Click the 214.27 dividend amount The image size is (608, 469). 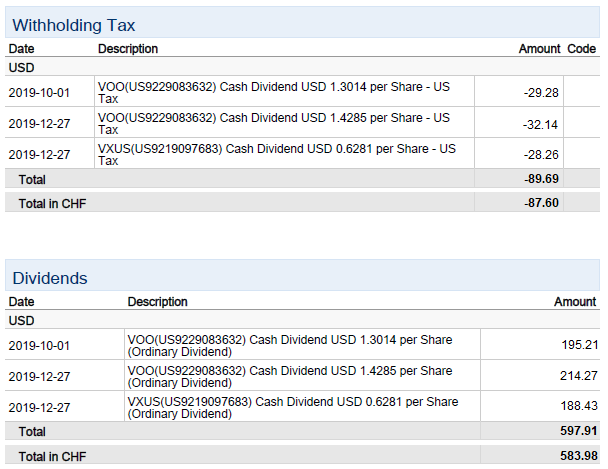point(579,375)
